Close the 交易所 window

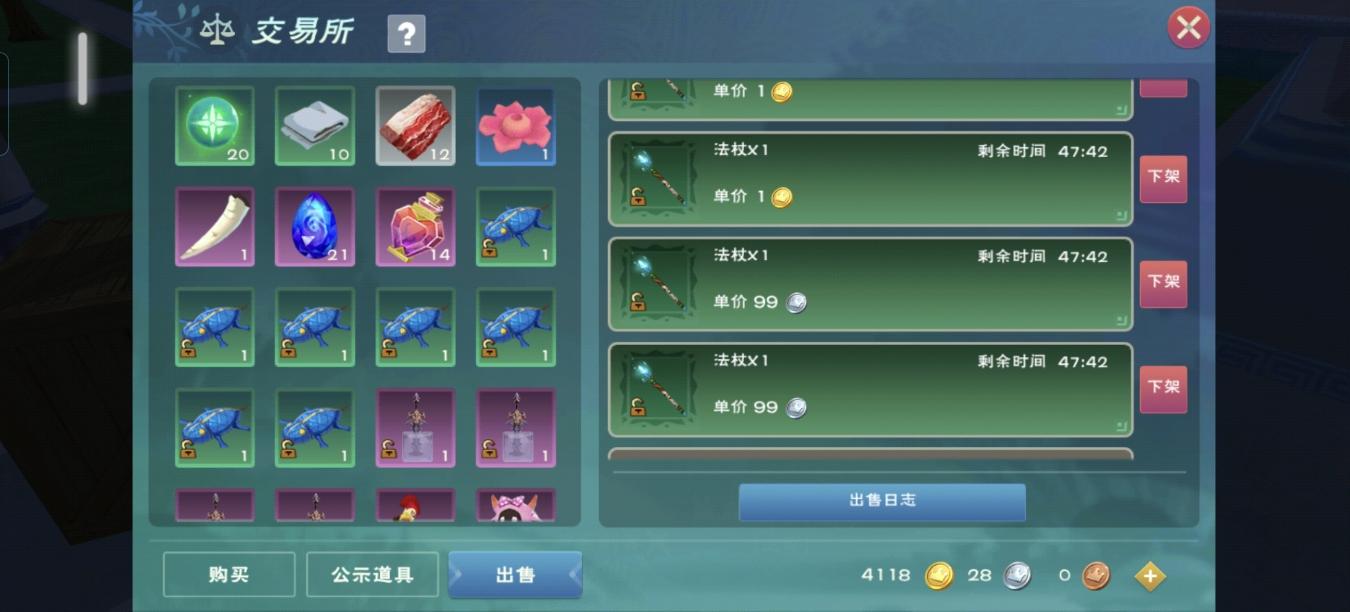pos(1188,28)
